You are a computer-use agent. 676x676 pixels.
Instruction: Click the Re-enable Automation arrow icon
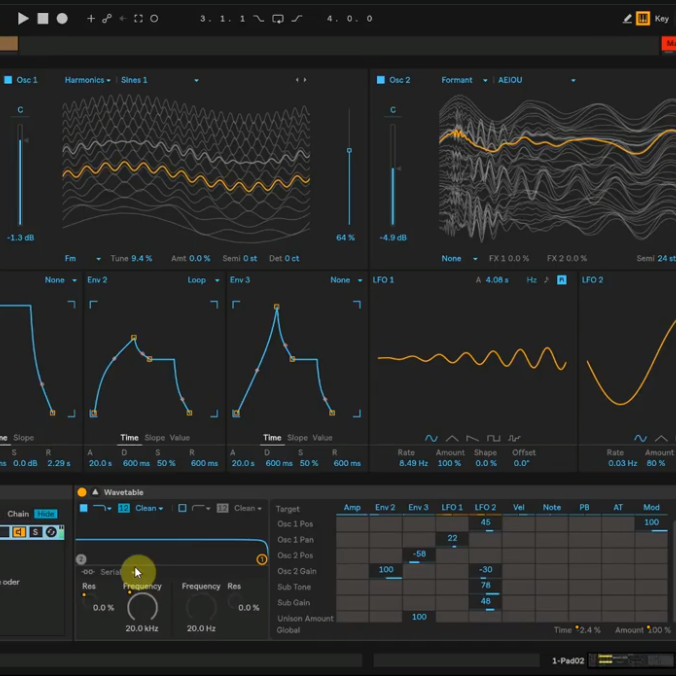coord(122,19)
